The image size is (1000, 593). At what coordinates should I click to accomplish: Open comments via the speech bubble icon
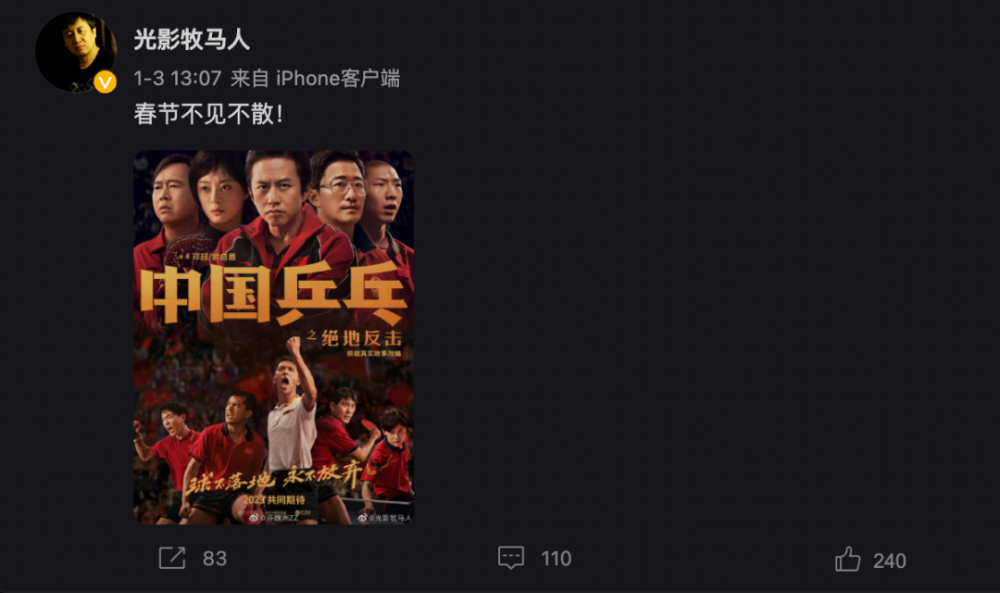[511, 558]
